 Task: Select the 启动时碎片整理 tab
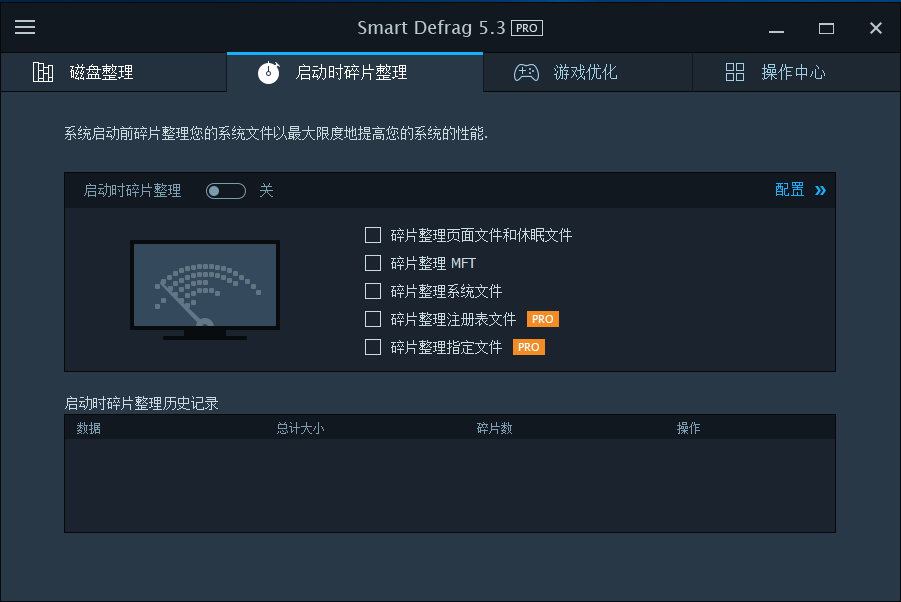[355, 72]
